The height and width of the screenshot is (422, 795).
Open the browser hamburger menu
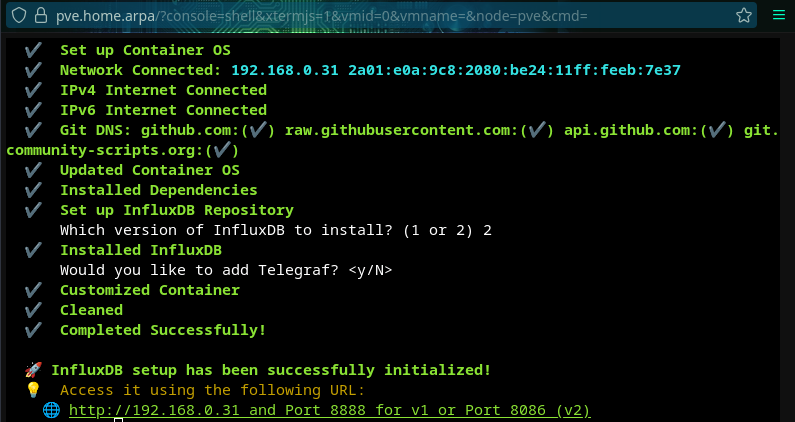point(779,16)
